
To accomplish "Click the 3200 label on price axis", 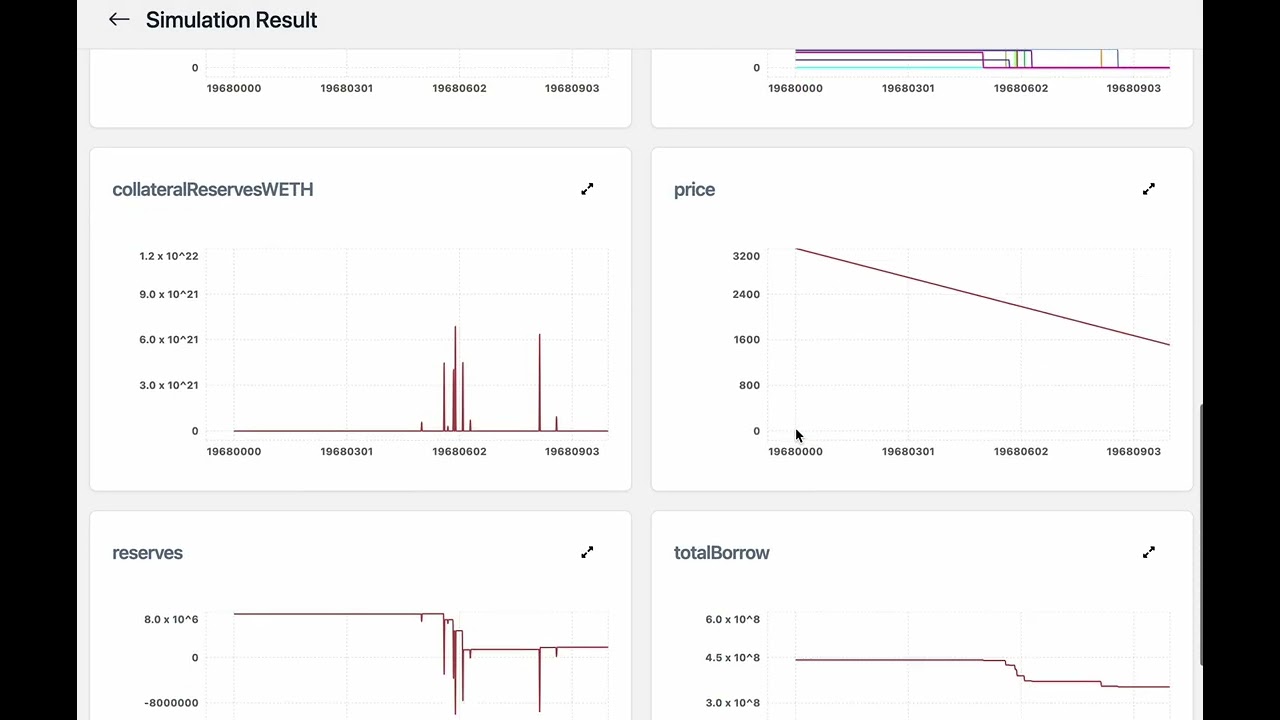I will pos(746,256).
